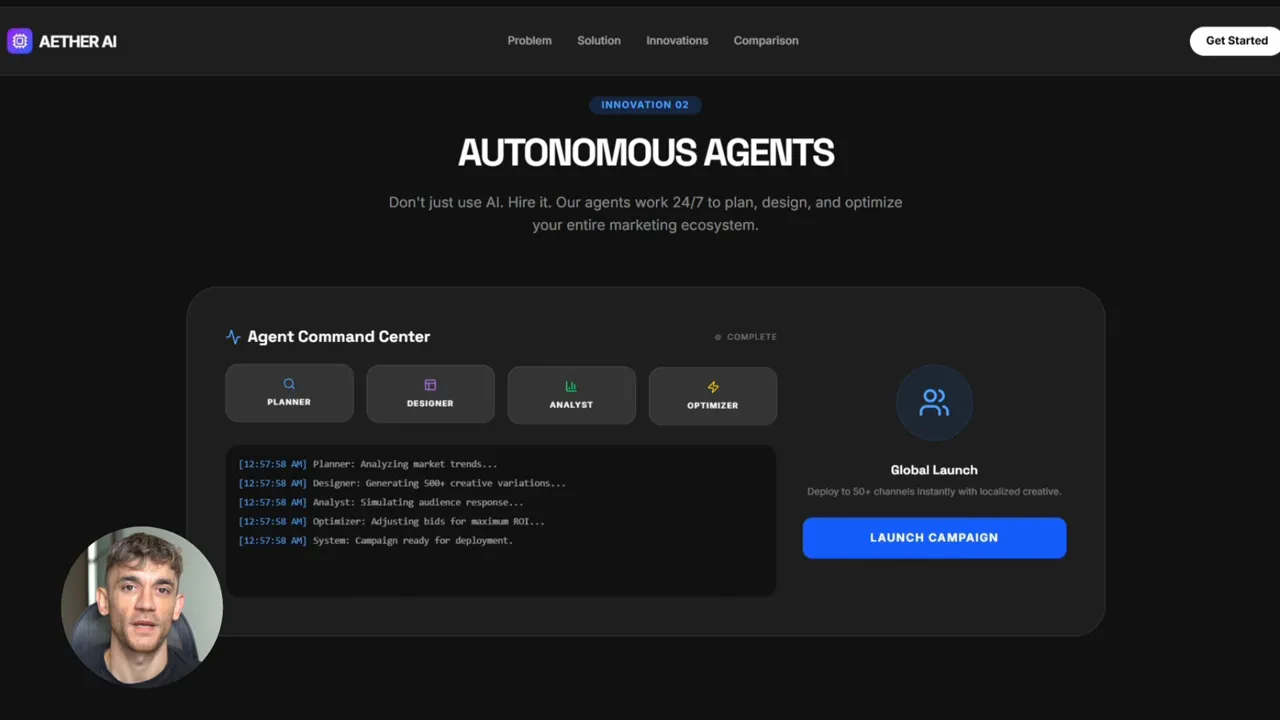1280x720 pixels.
Task: Click the INNOVATION 02 badge
Action: pyautogui.click(x=645, y=105)
